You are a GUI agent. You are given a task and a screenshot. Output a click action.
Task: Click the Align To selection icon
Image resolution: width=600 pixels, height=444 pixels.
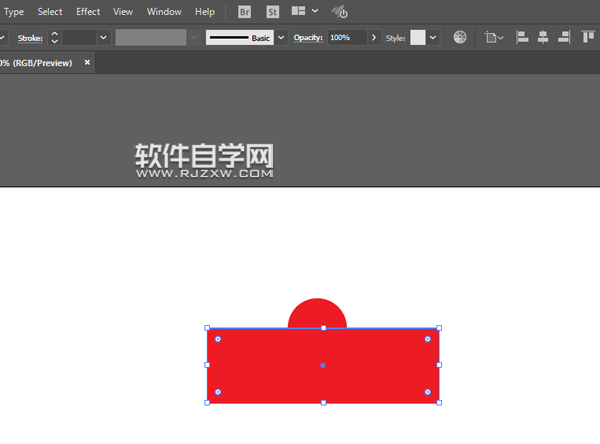pos(493,38)
